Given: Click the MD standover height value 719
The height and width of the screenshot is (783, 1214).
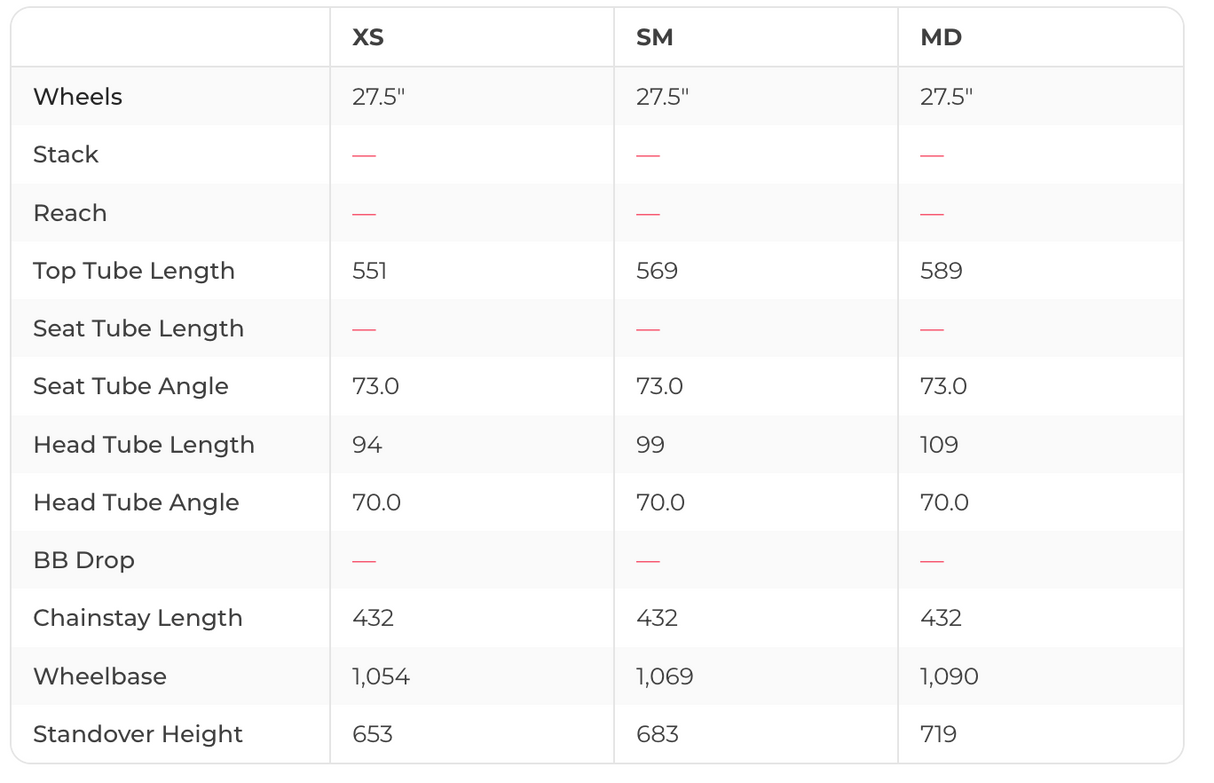Looking at the screenshot, I should [x=938, y=735].
